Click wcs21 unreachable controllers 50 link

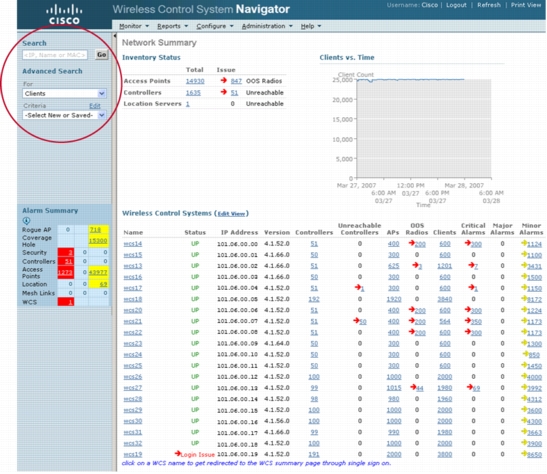tap(363, 322)
